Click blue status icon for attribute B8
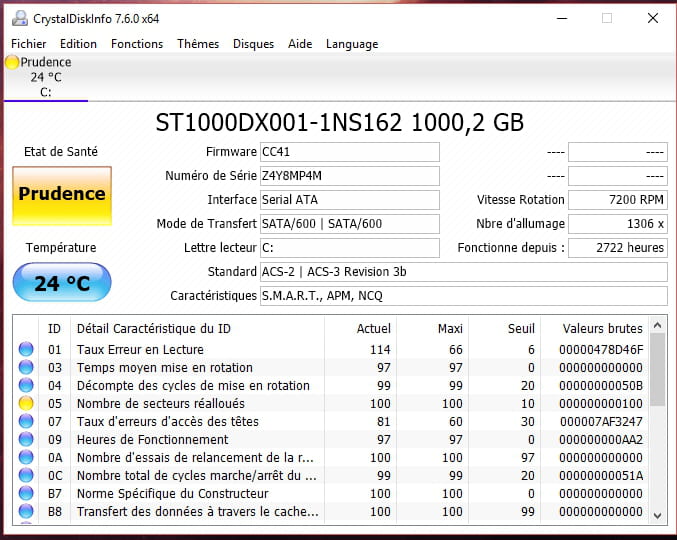 click(x=26, y=512)
